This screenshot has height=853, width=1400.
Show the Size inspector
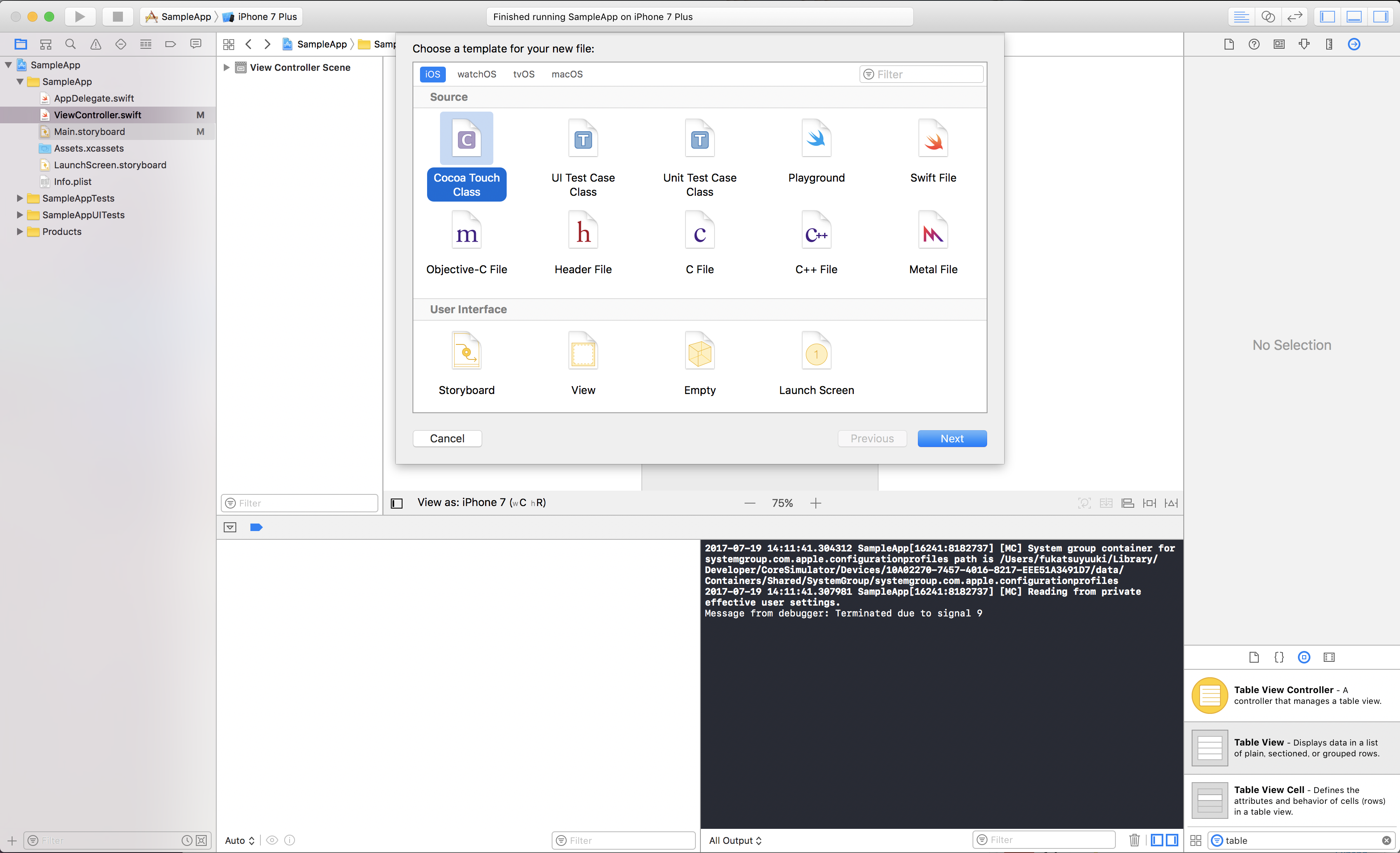[1329, 44]
